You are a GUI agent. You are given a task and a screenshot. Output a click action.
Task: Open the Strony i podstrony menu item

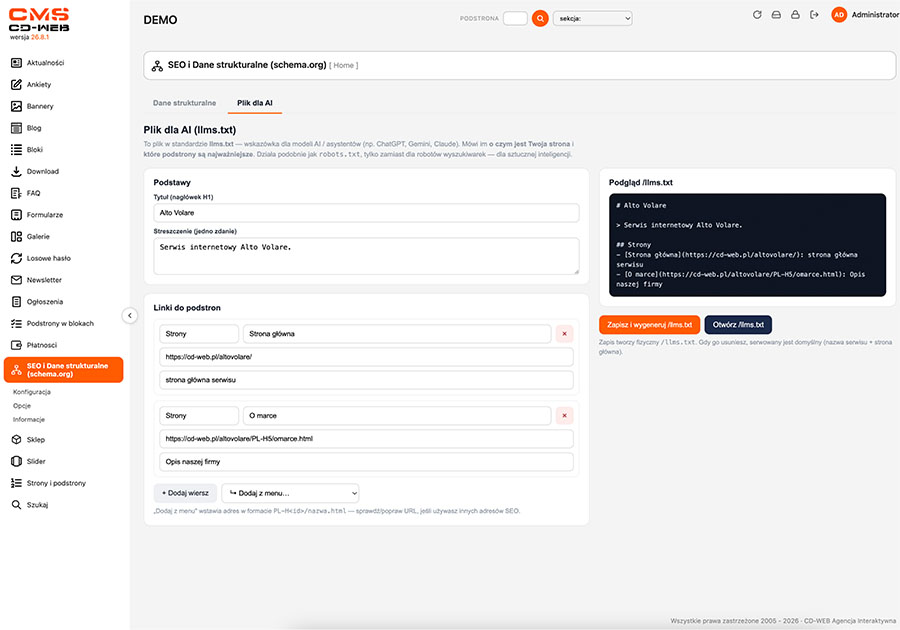pyautogui.click(x=56, y=483)
